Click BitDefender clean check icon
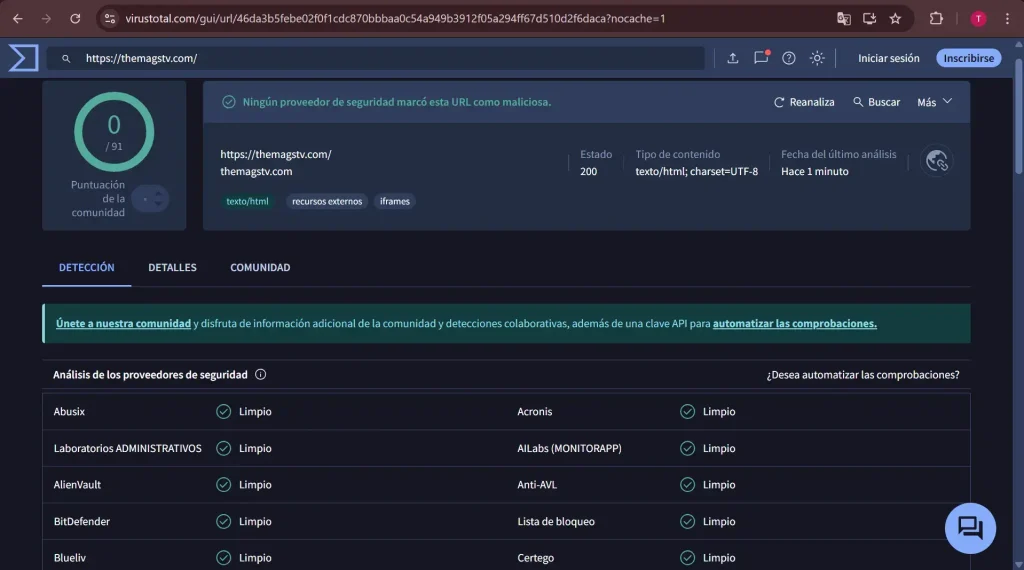The height and width of the screenshot is (570, 1024). click(223, 521)
